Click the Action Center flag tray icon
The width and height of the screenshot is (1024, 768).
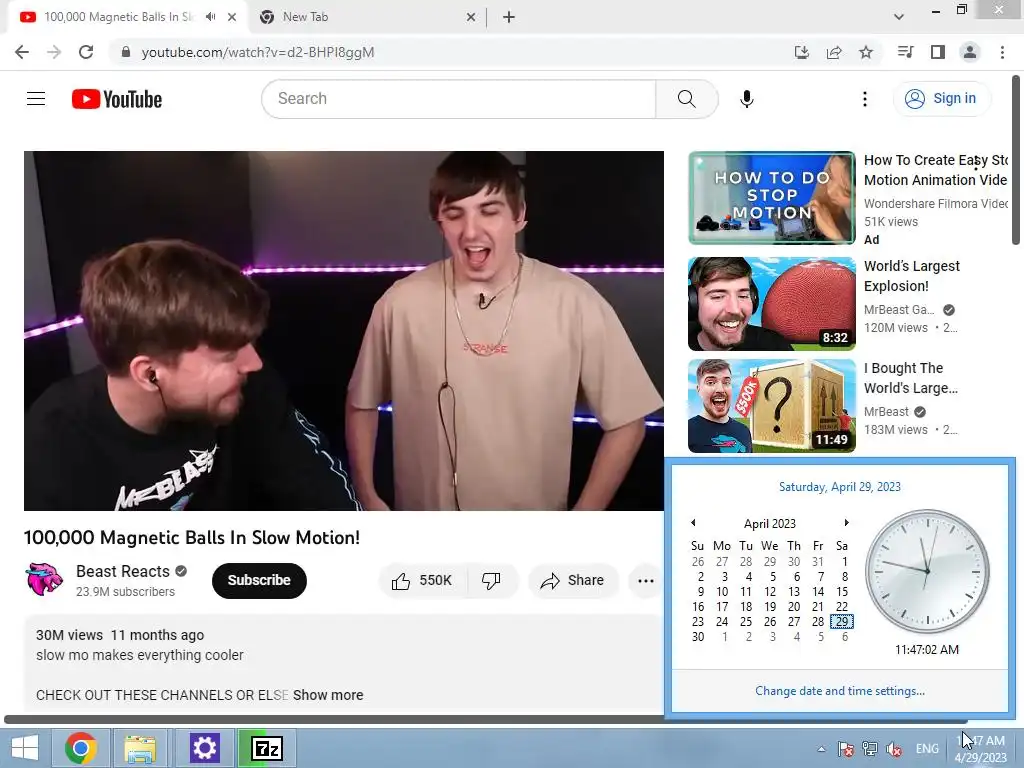tap(846, 749)
